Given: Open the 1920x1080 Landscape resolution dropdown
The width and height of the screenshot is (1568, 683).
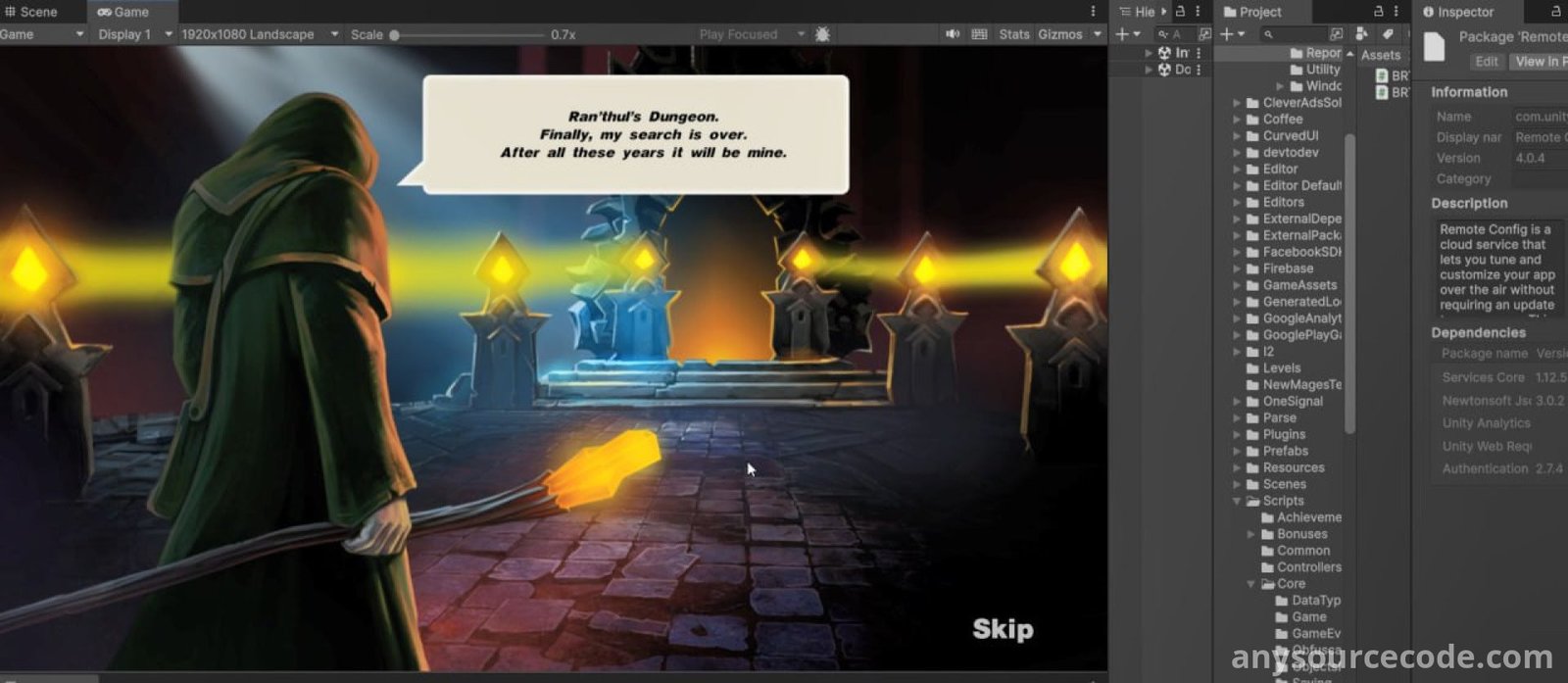Looking at the screenshot, I should (x=259, y=34).
